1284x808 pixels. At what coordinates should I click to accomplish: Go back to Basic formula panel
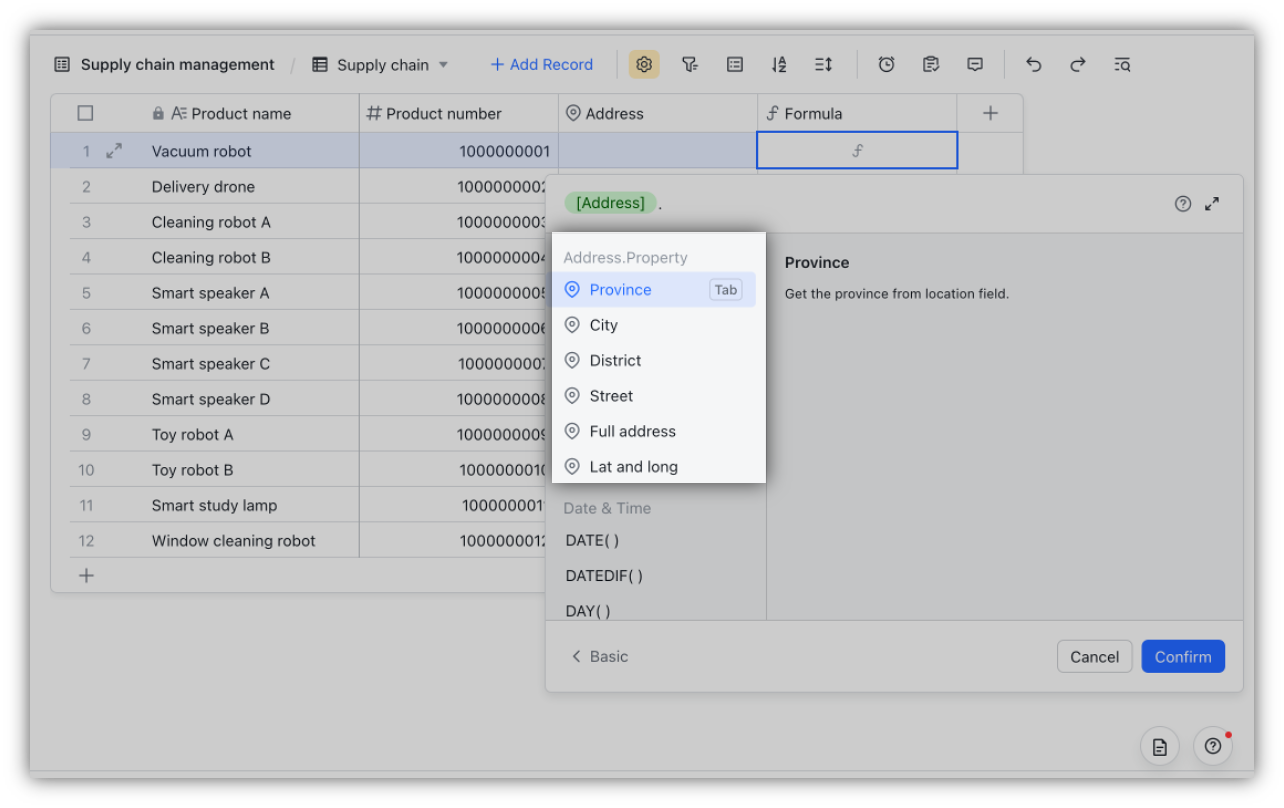(599, 656)
